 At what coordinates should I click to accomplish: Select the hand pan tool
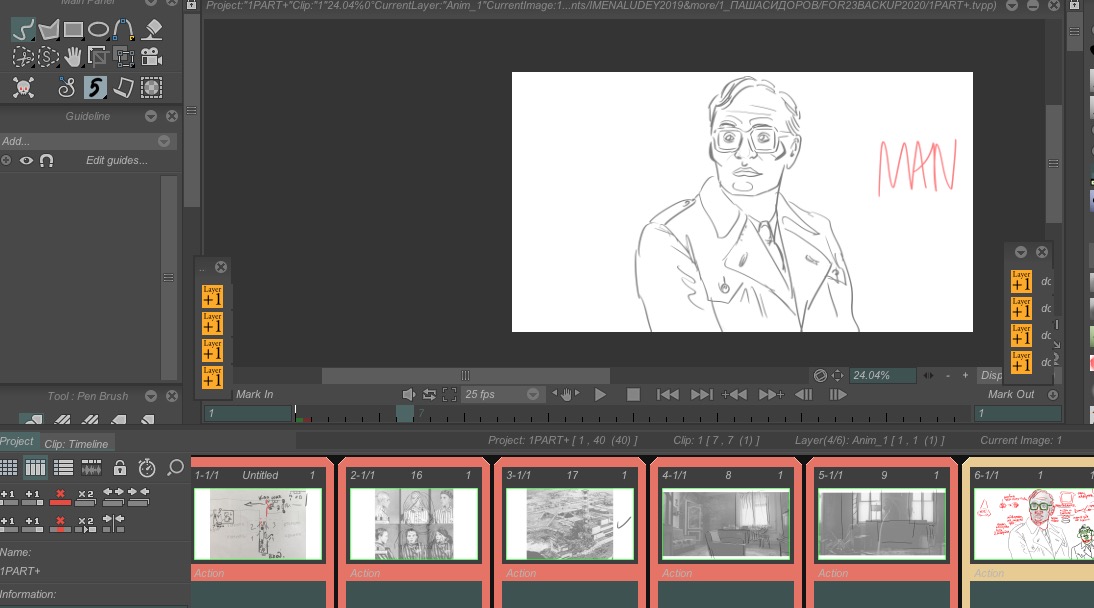pyautogui.click(x=73, y=57)
